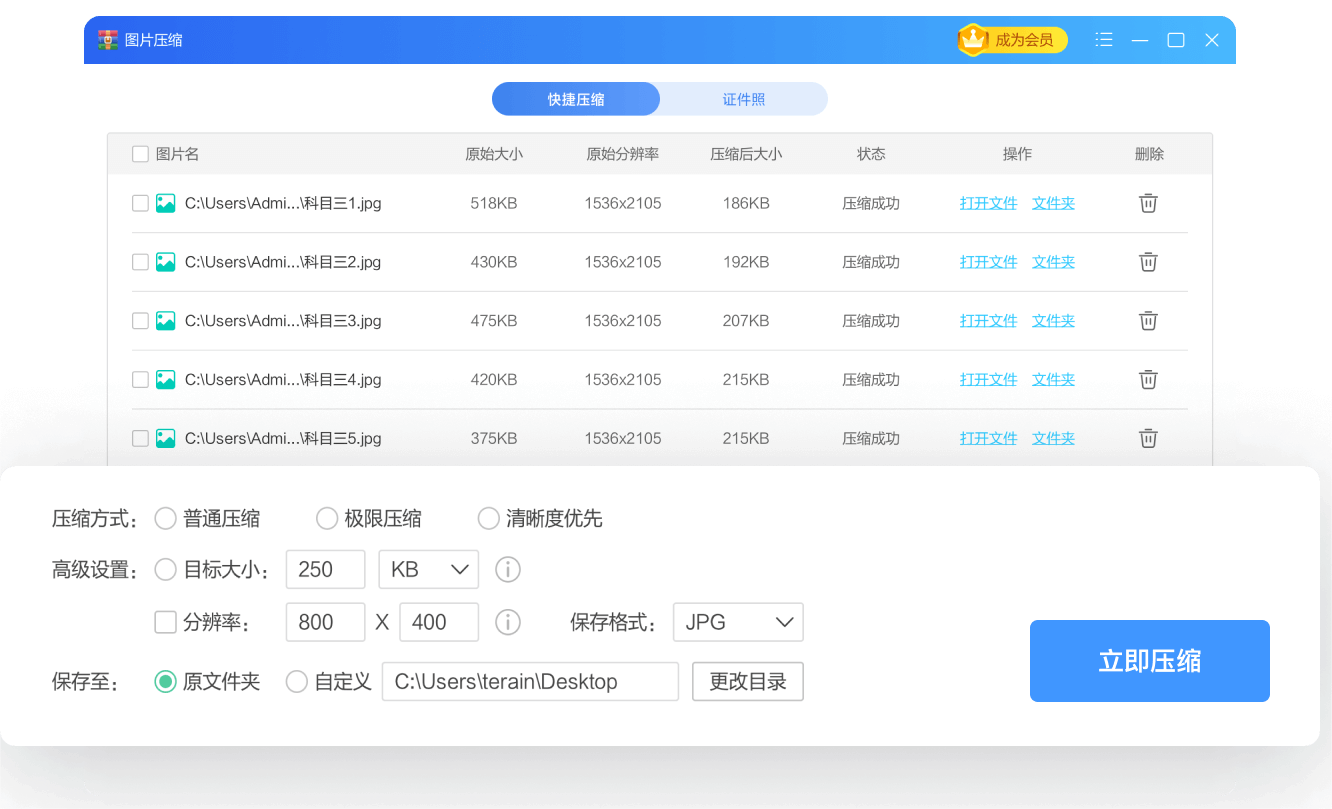Click the 原始分辨率 column header
Viewport: 1332px width, 809px height.
tap(623, 154)
